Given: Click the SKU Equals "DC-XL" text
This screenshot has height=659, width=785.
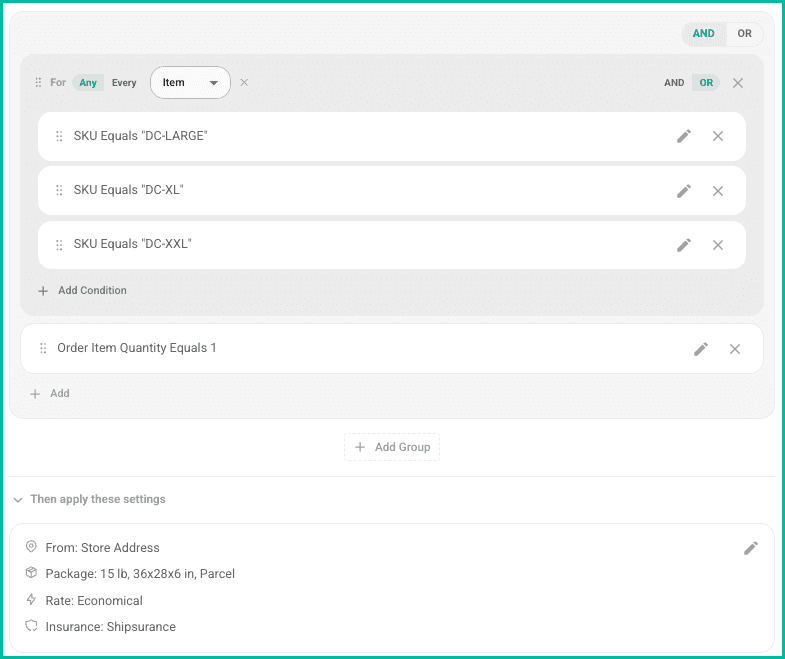Looking at the screenshot, I should 128,190.
